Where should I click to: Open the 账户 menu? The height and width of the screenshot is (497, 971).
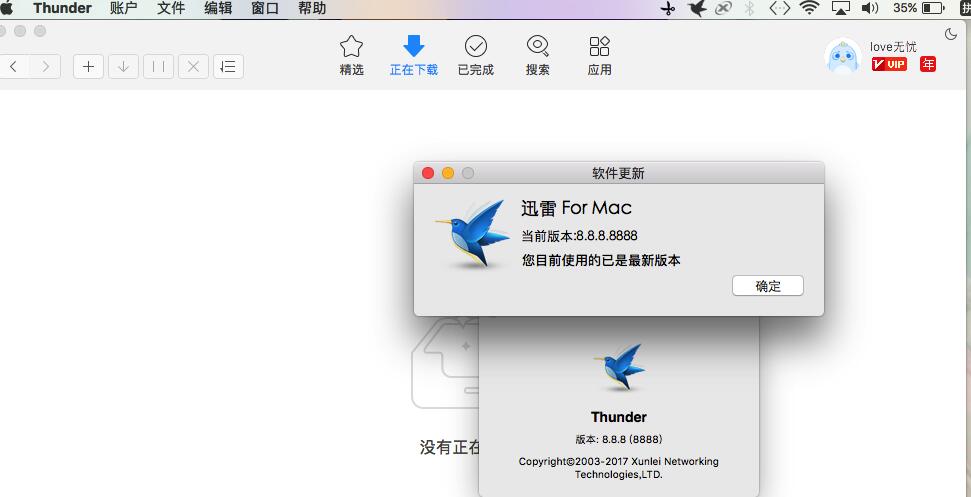point(123,8)
